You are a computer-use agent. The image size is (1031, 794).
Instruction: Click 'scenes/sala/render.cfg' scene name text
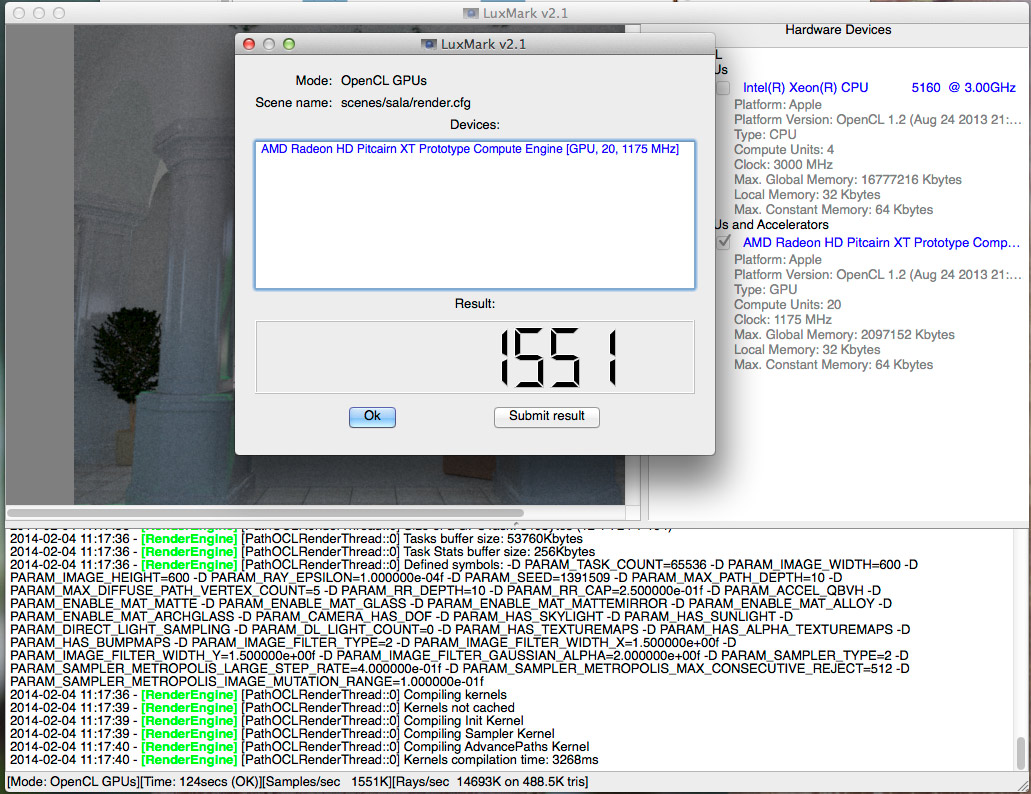[x=406, y=103]
